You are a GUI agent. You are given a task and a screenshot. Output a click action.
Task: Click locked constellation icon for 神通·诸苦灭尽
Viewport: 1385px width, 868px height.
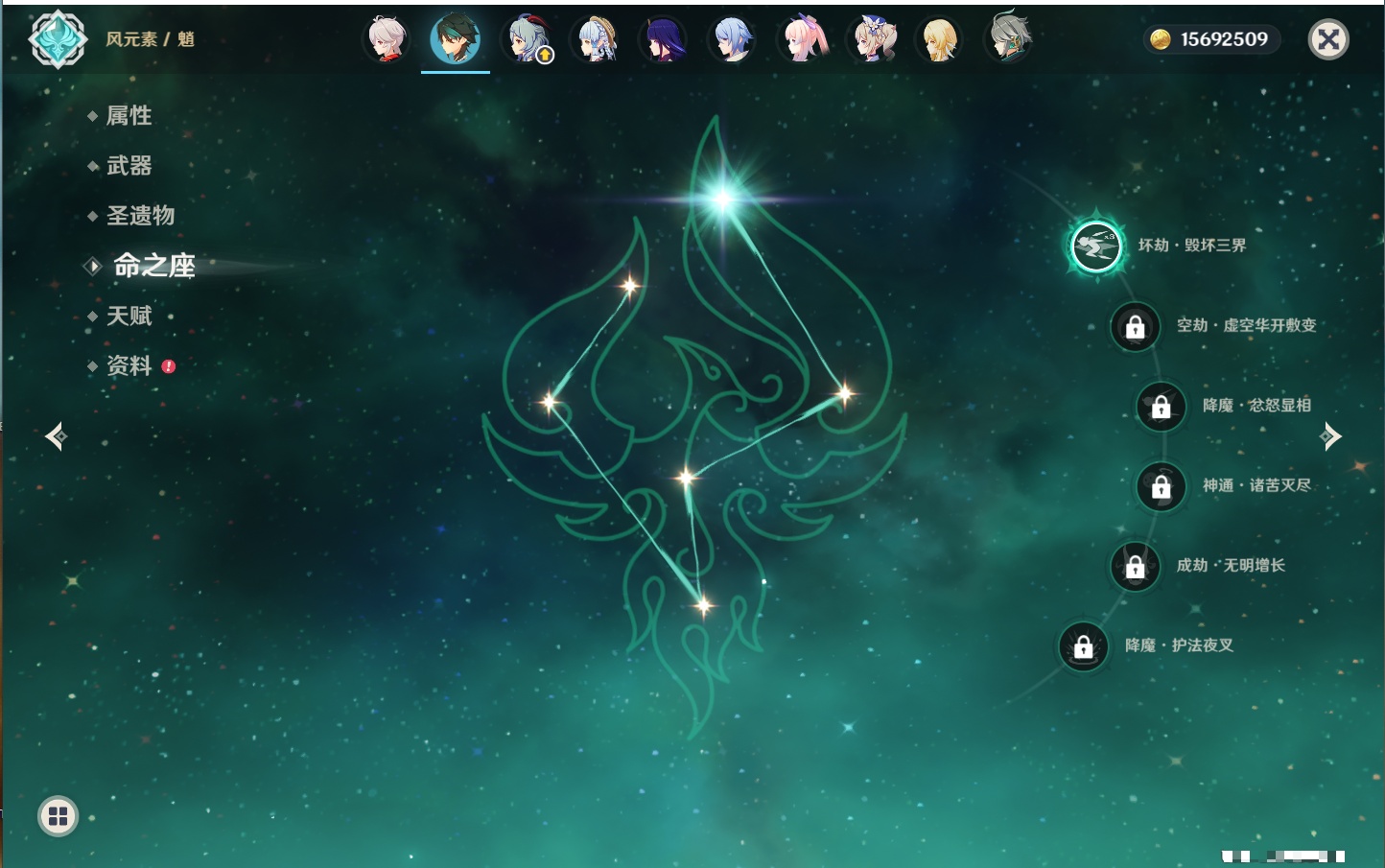1161,486
